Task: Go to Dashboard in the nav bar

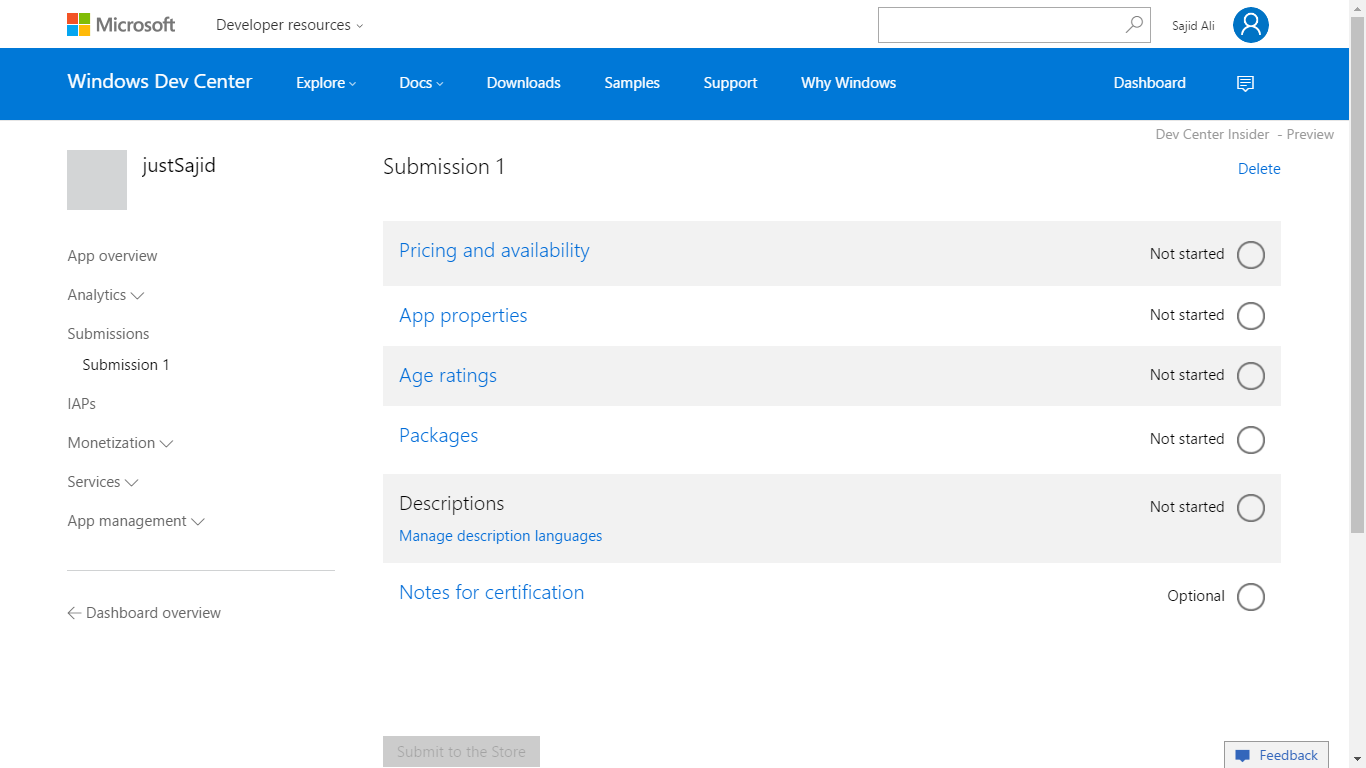Action: 1150,83
